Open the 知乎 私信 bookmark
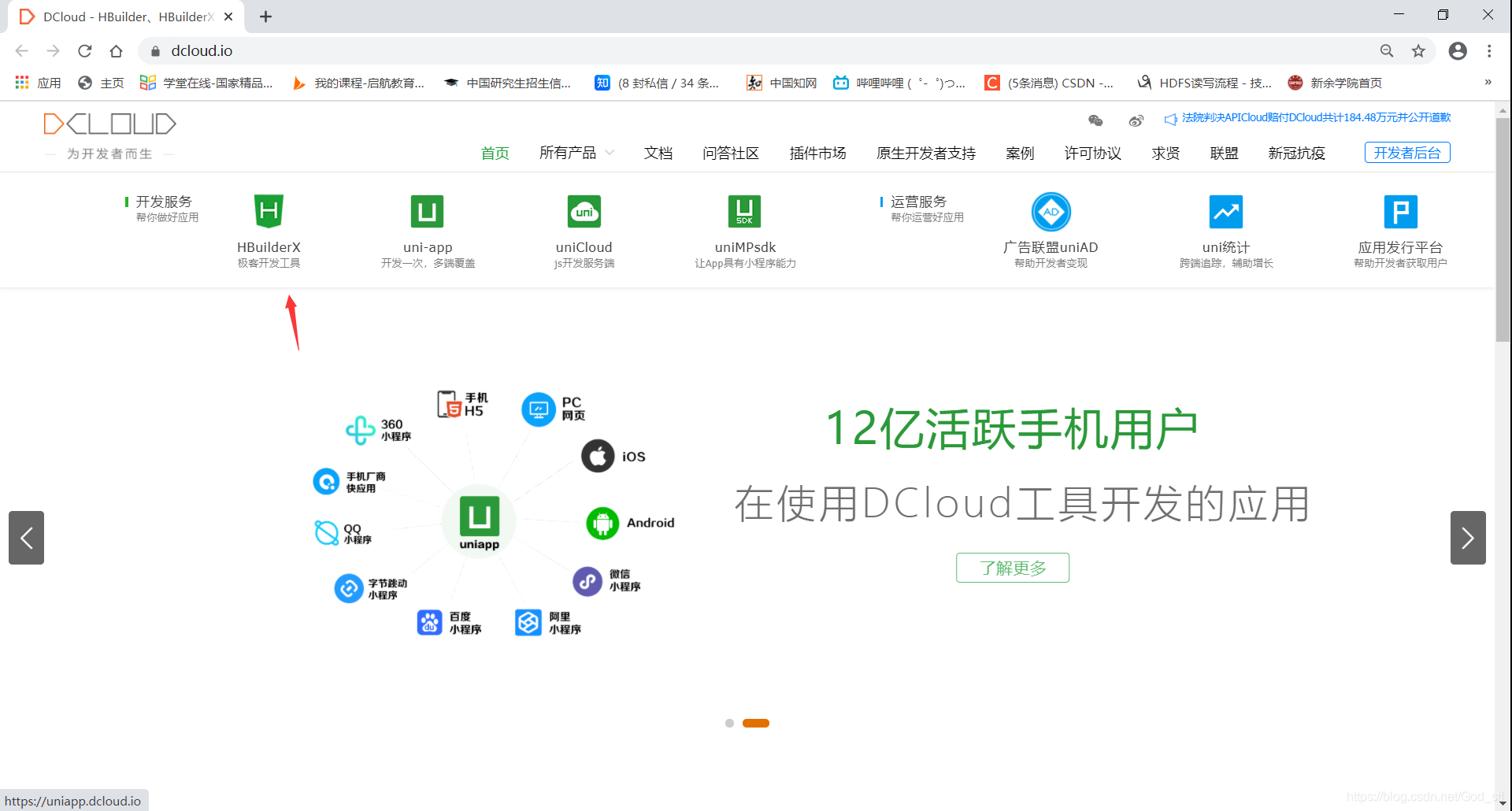1512x811 pixels. coord(657,83)
